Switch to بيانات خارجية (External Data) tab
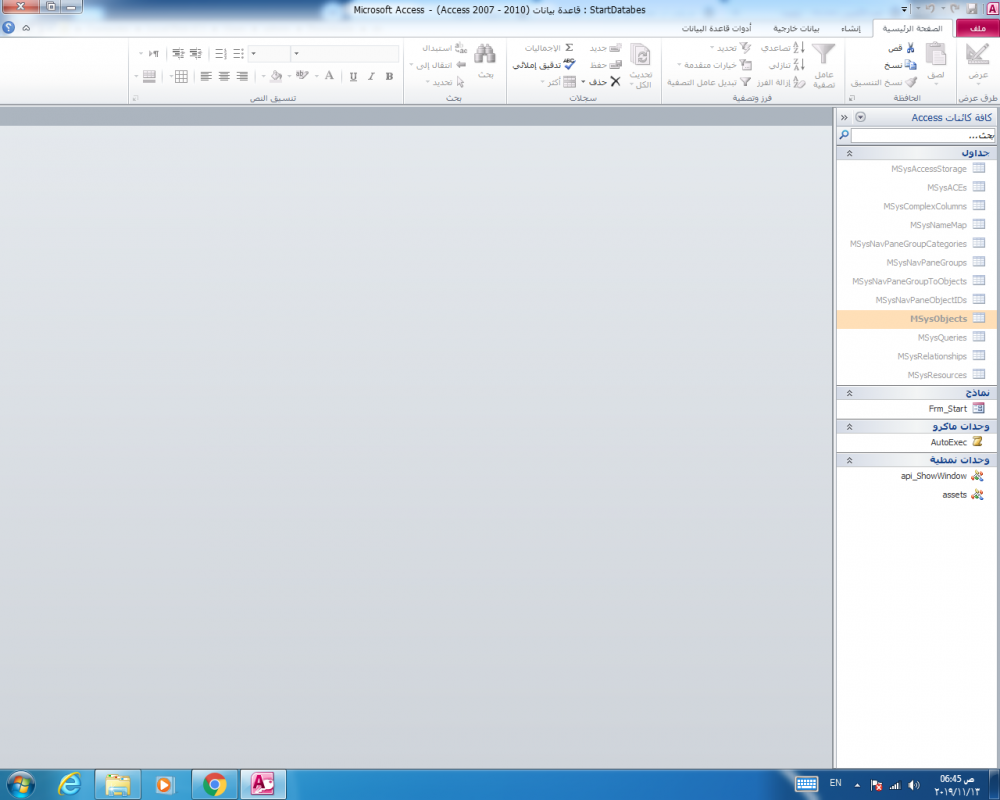This screenshot has height=800, width=1000. coord(796,28)
